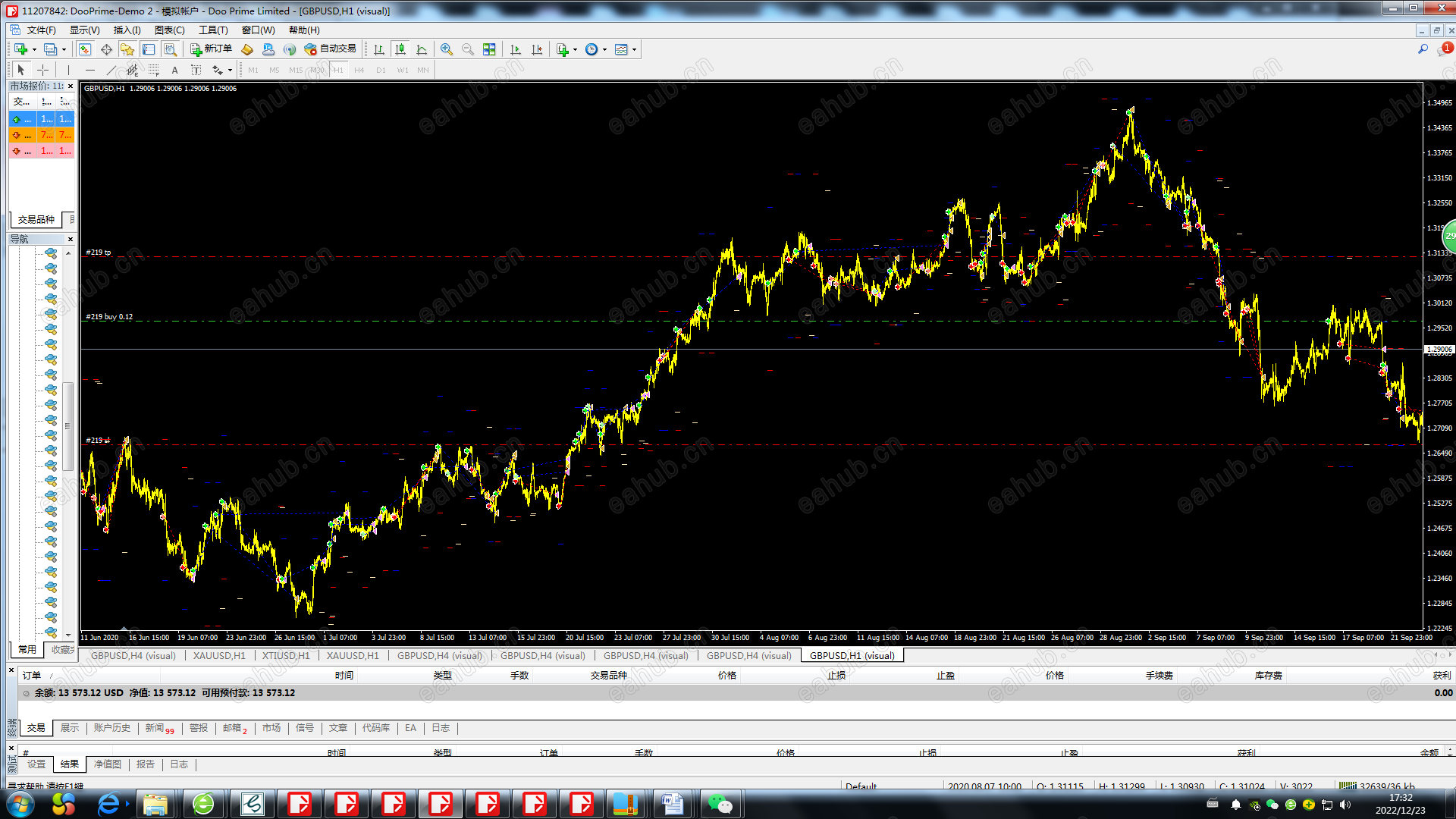Click the 新订单 new order button

point(212,49)
